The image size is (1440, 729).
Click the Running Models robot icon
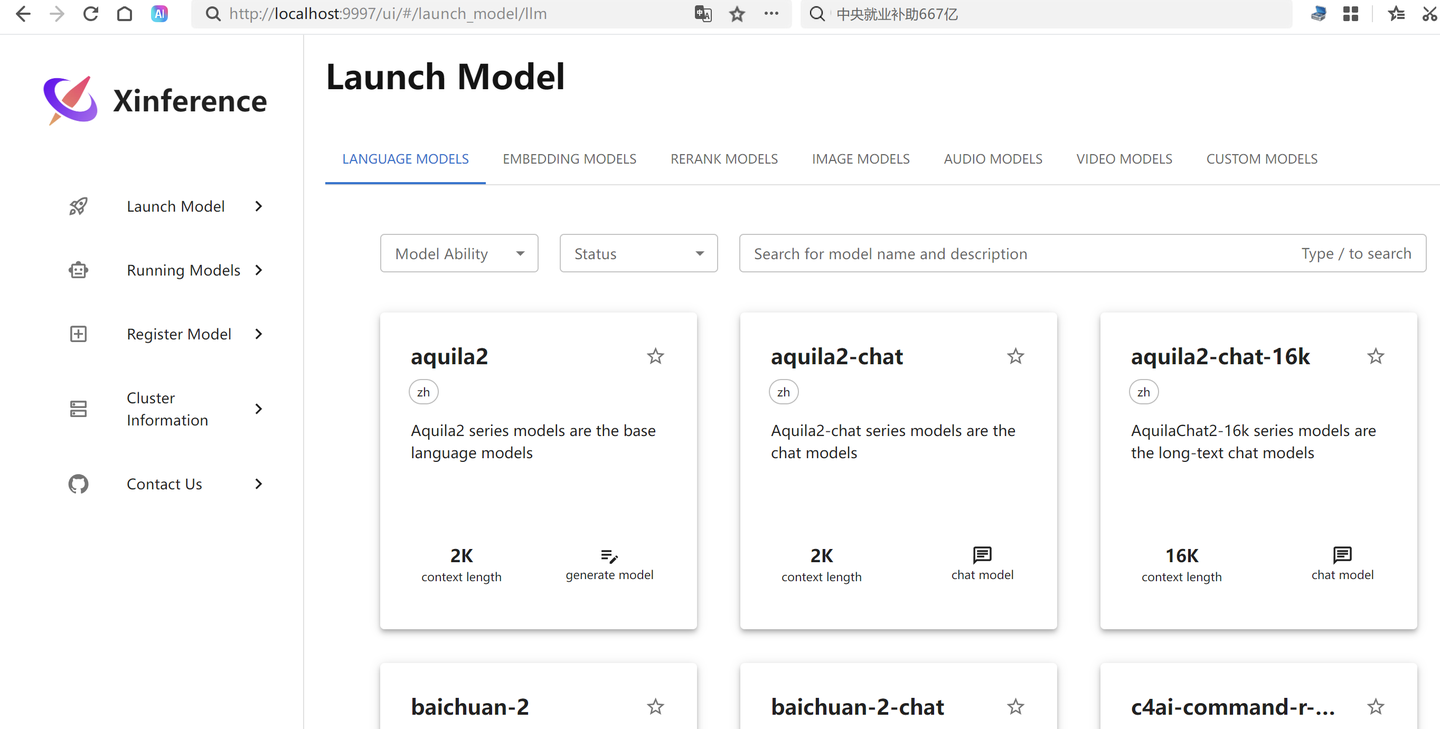click(78, 270)
